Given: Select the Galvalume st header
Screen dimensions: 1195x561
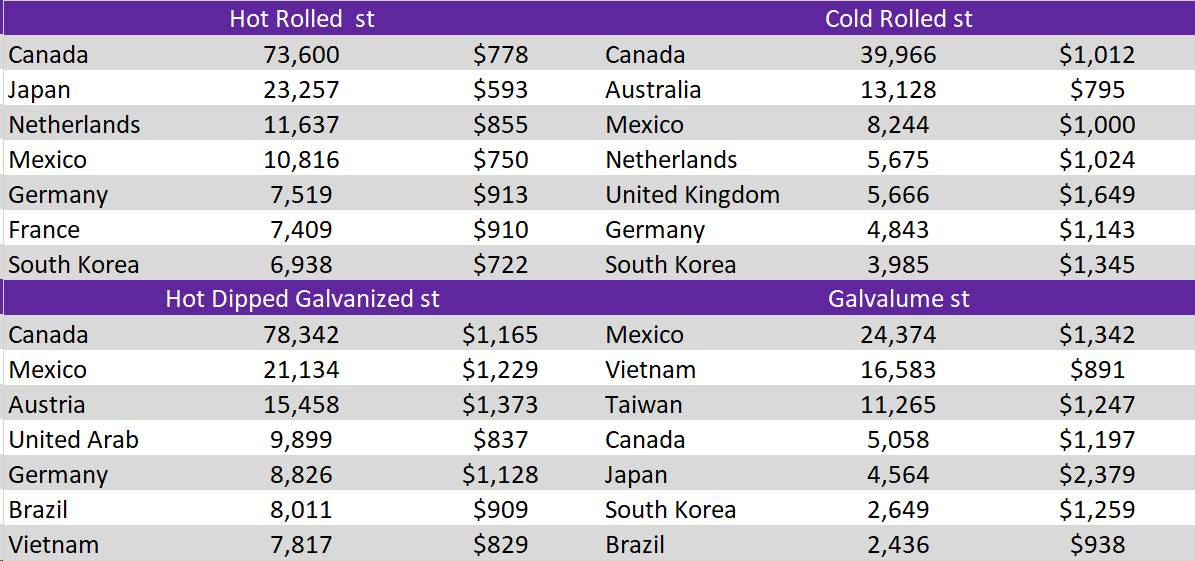Looking at the screenshot, I should (899, 299).
